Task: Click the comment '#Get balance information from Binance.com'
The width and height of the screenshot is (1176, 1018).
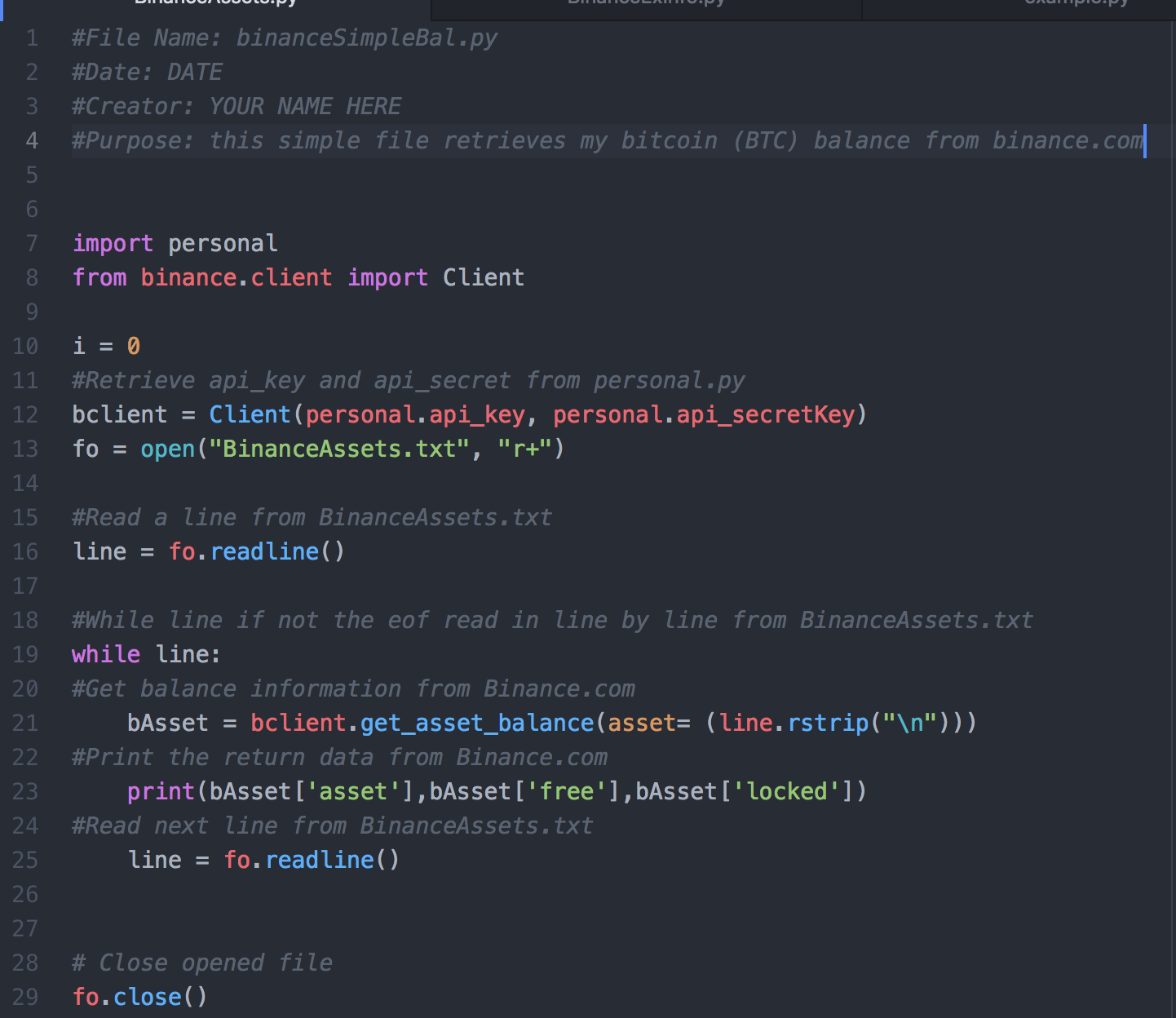Action: click(353, 689)
